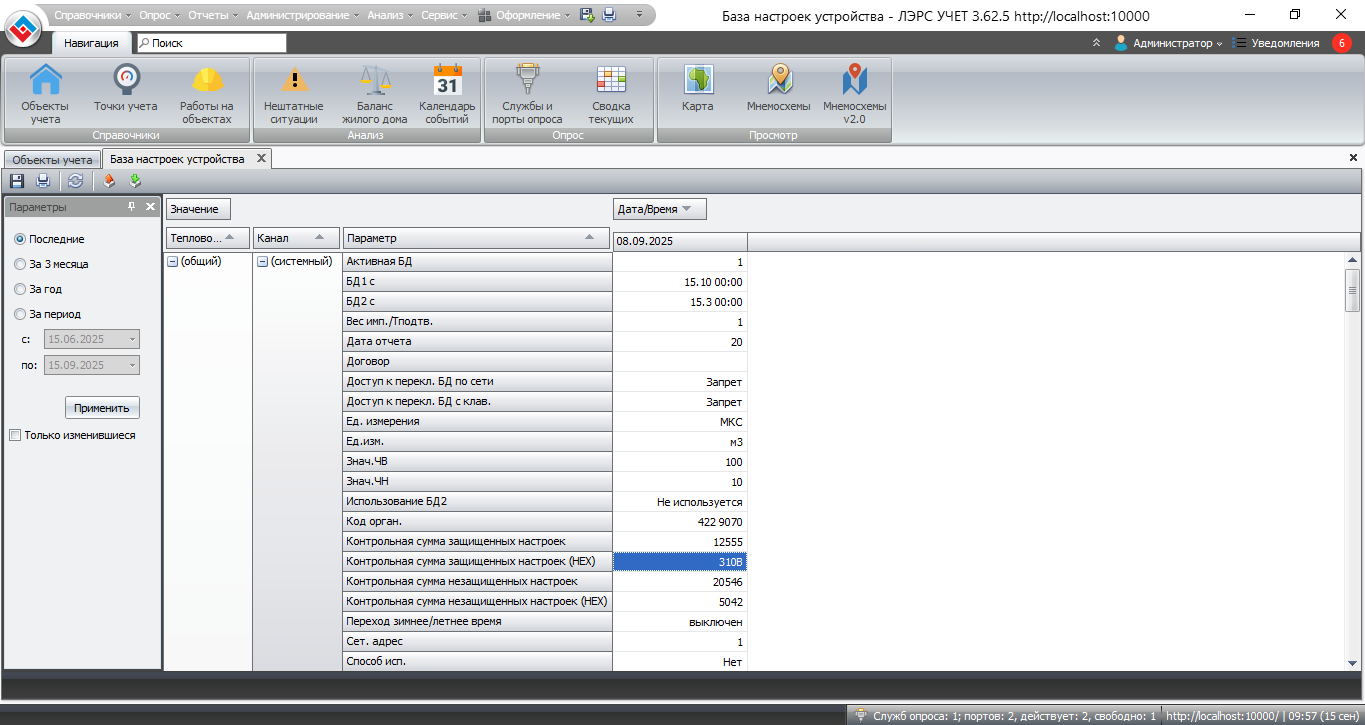The height and width of the screenshot is (725, 1365).
Task: Switch to the Объекты учета tab
Action: [51, 160]
